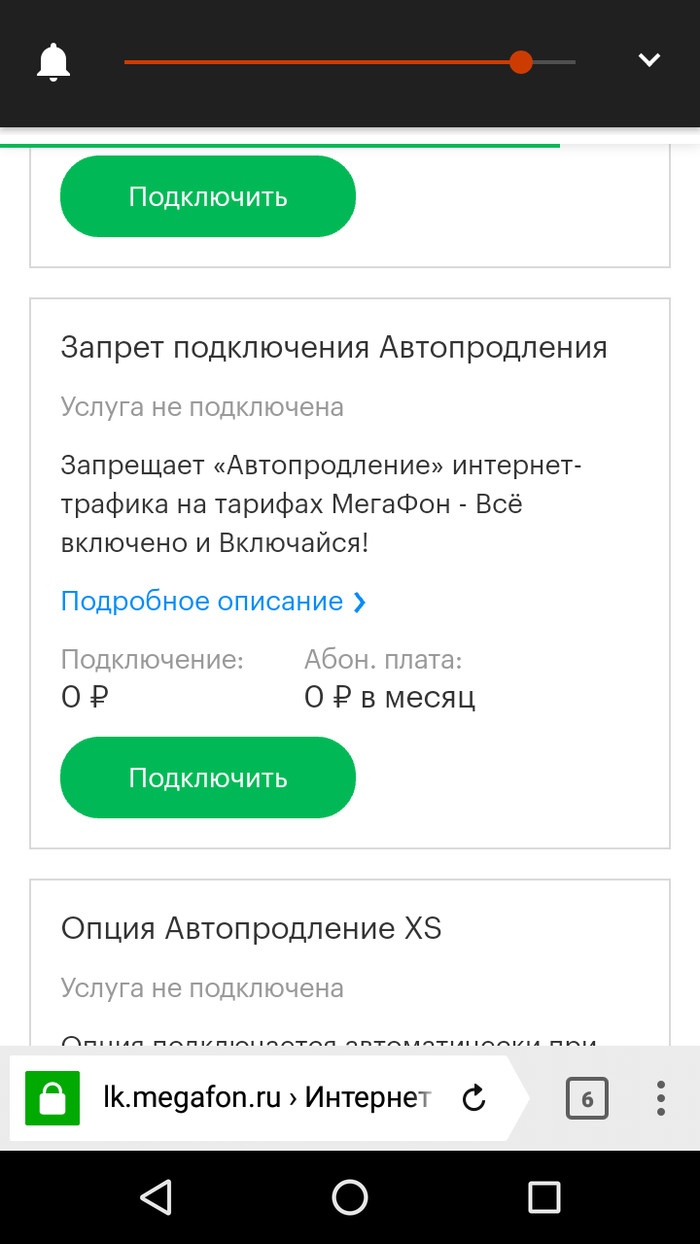Viewport: 700px width, 1244px height.
Task: Reload the page with the refresh icon
Action: pos(474,1099)
